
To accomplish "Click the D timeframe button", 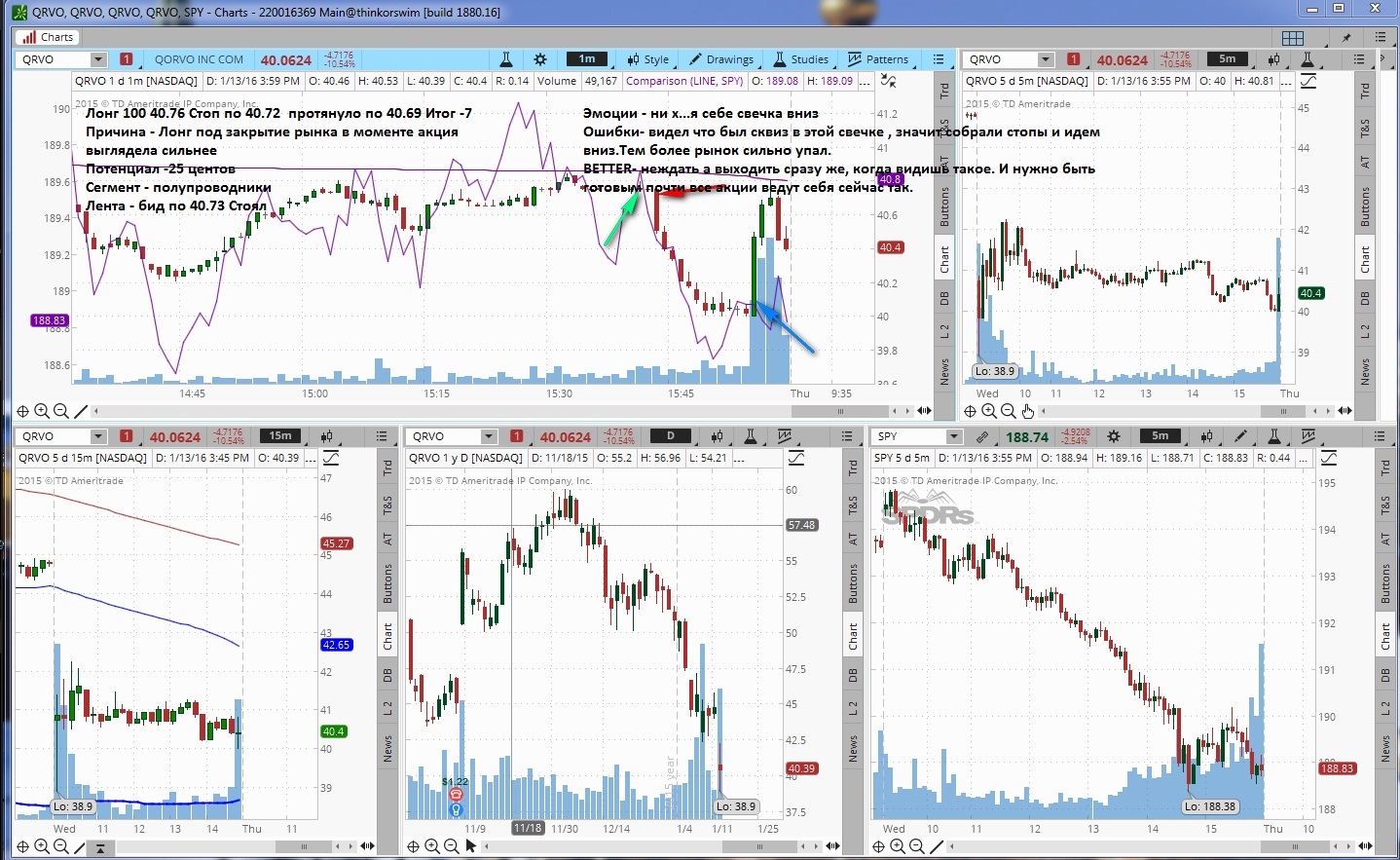I will [671, 436].
